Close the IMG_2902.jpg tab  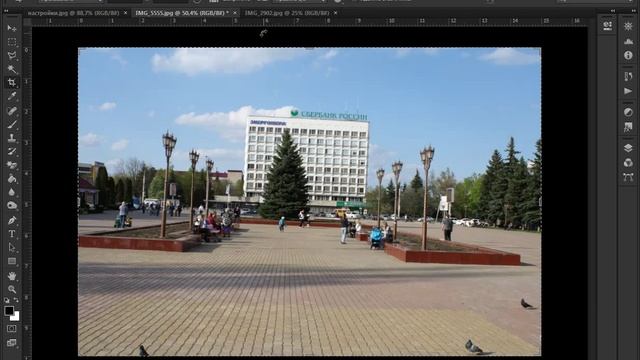336,13
